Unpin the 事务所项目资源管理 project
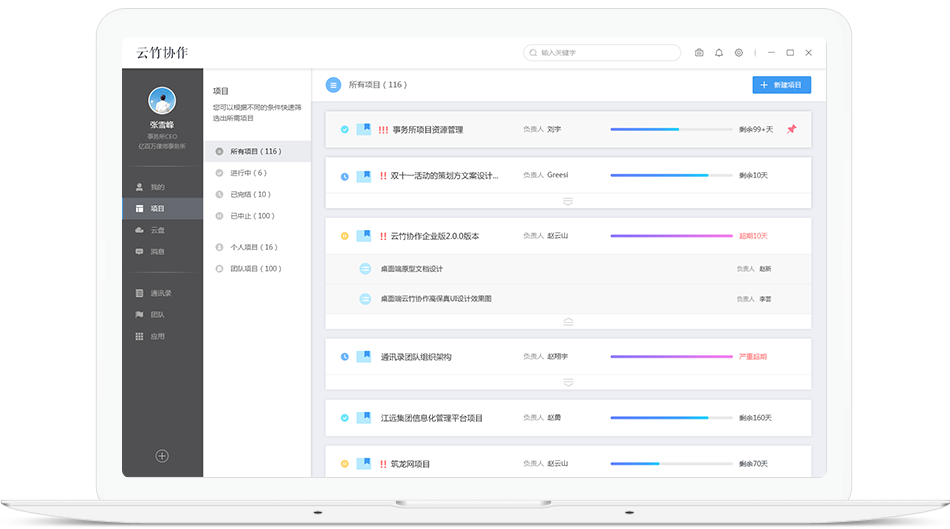950x529 pixels. point(791,129)
